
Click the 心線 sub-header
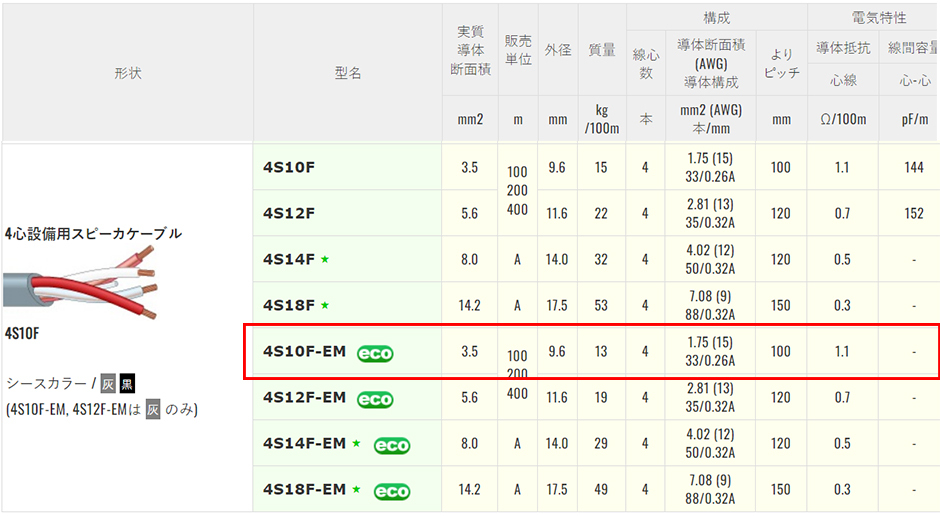pyautogui.click(x=843, y=80)
